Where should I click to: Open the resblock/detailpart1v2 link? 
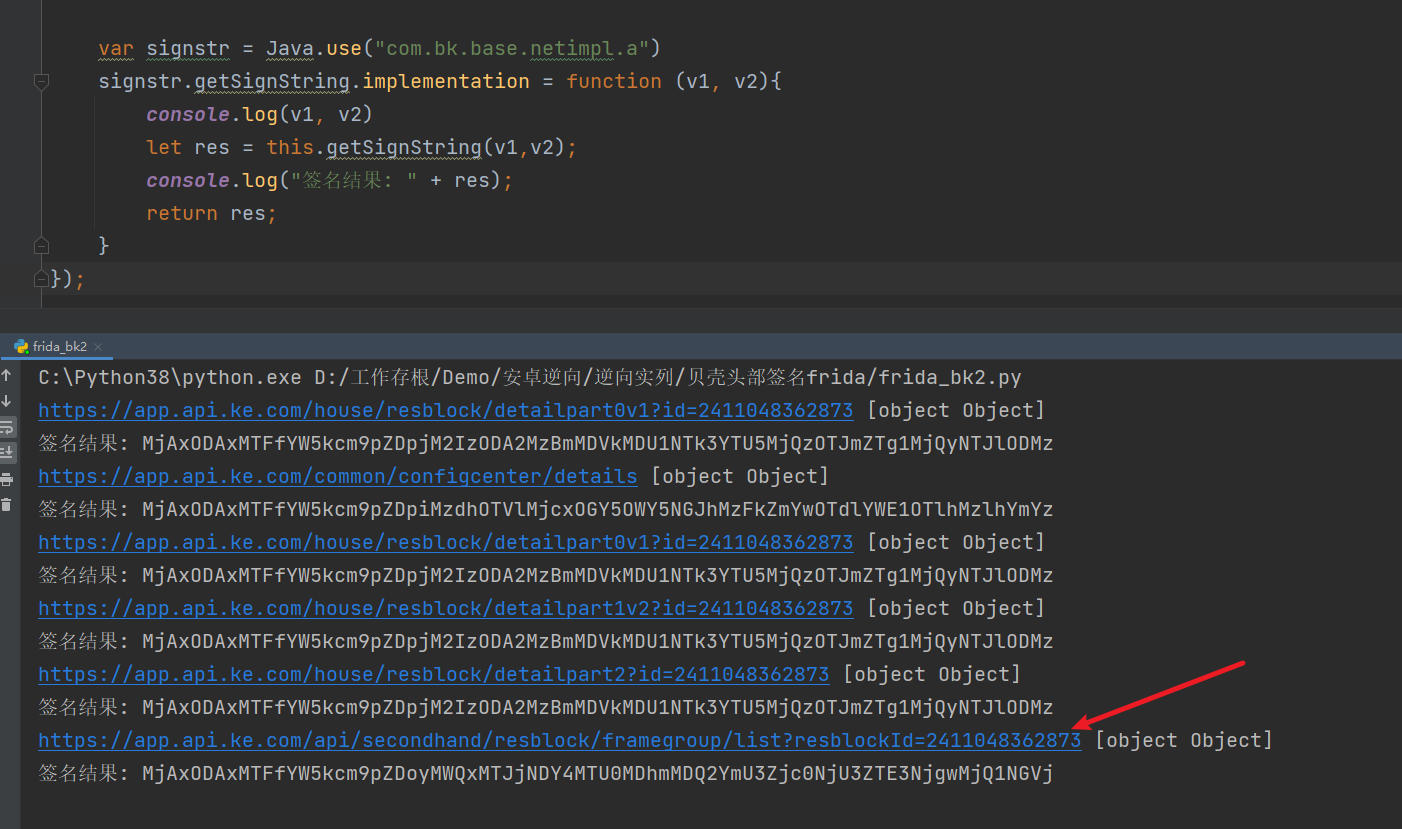pos(446,608)
